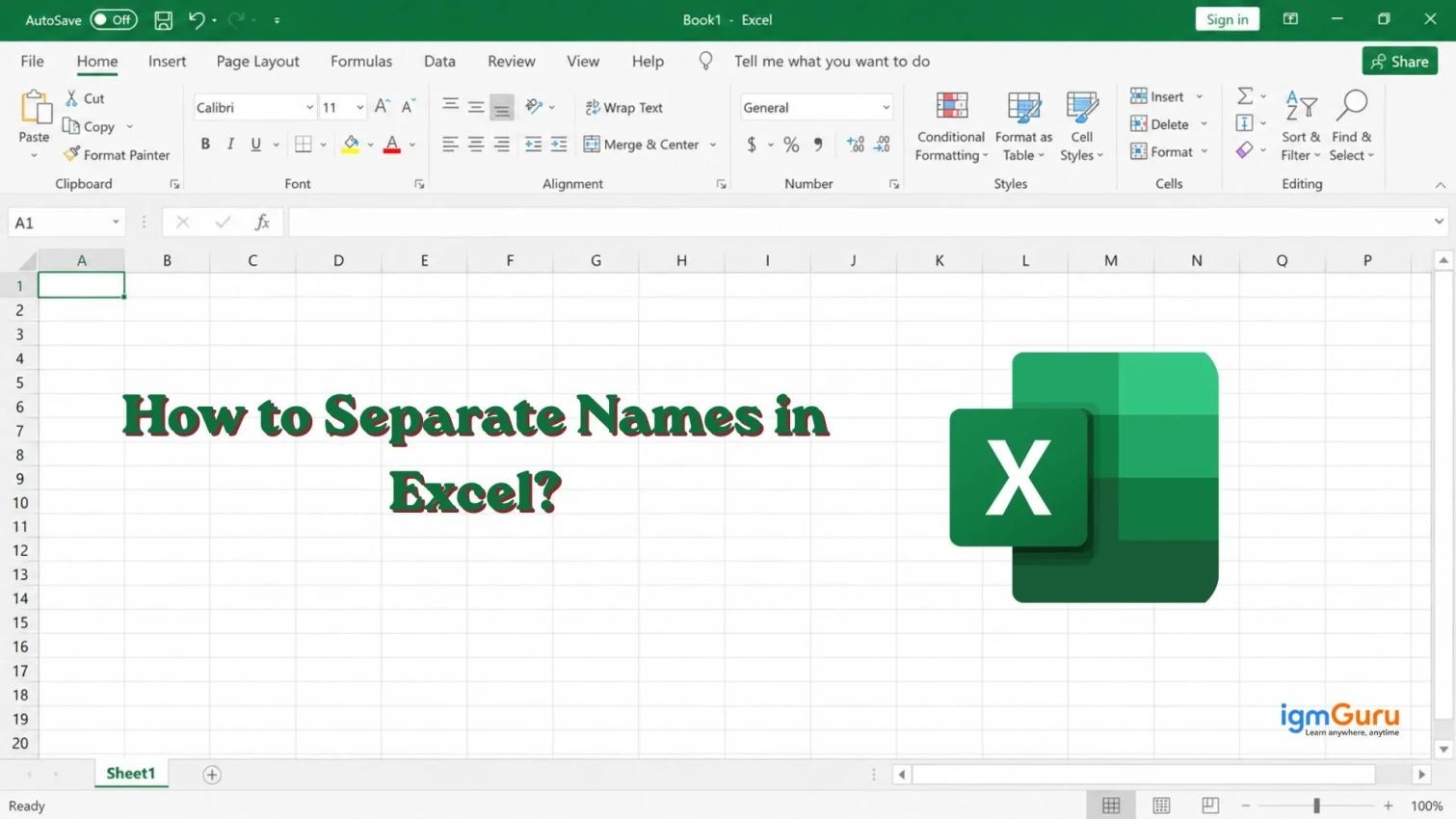Add a new sheet with plus icon
The height and width of the screenshot is (819, 1456).
tap(212, 775)
